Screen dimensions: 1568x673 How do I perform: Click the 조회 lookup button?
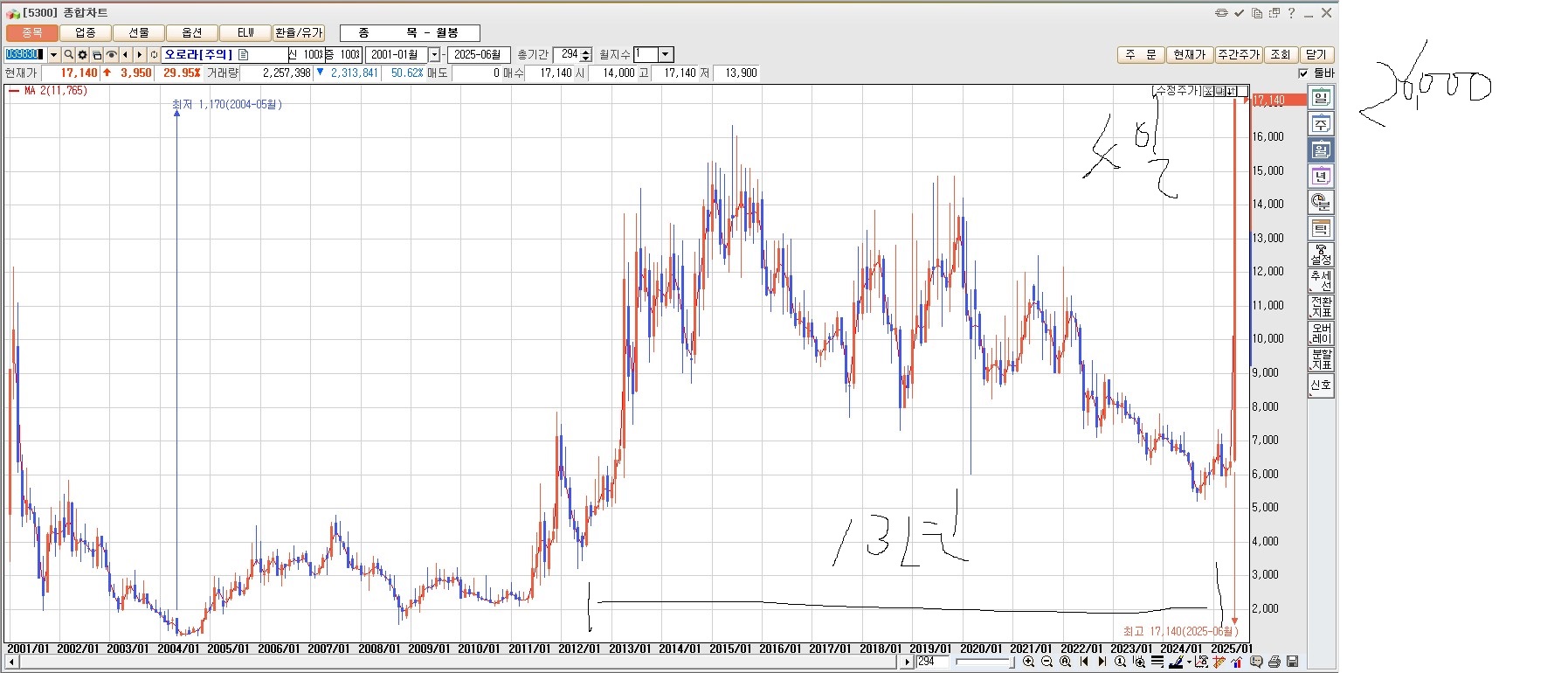point(1280,55)
